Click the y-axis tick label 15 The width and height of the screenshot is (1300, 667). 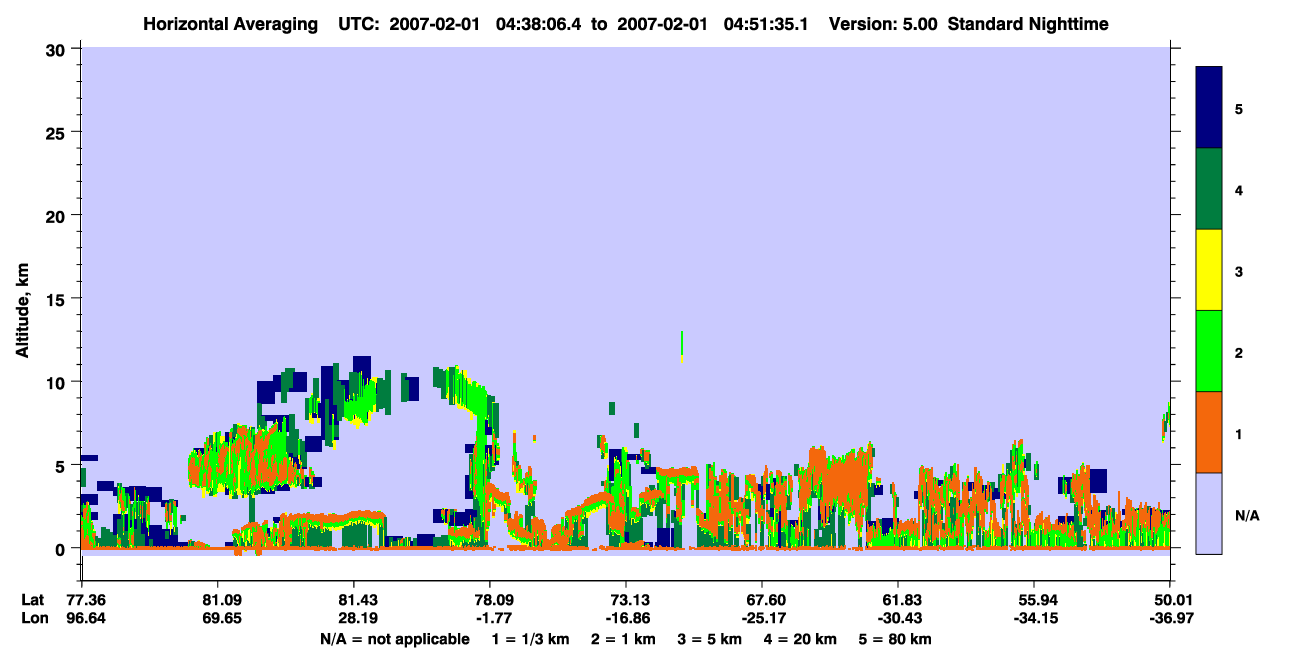tap(58, 299)
